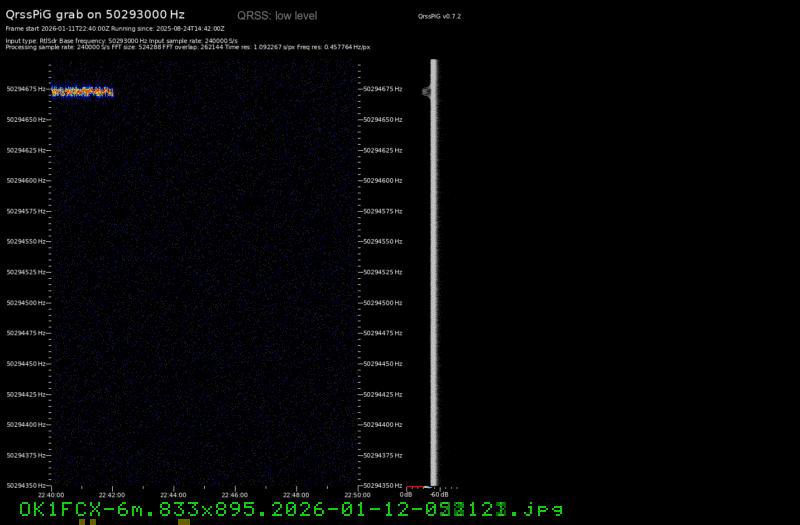800x525 pixels.
Task: Click the QrssPiG grab title text
Action: 95,15
